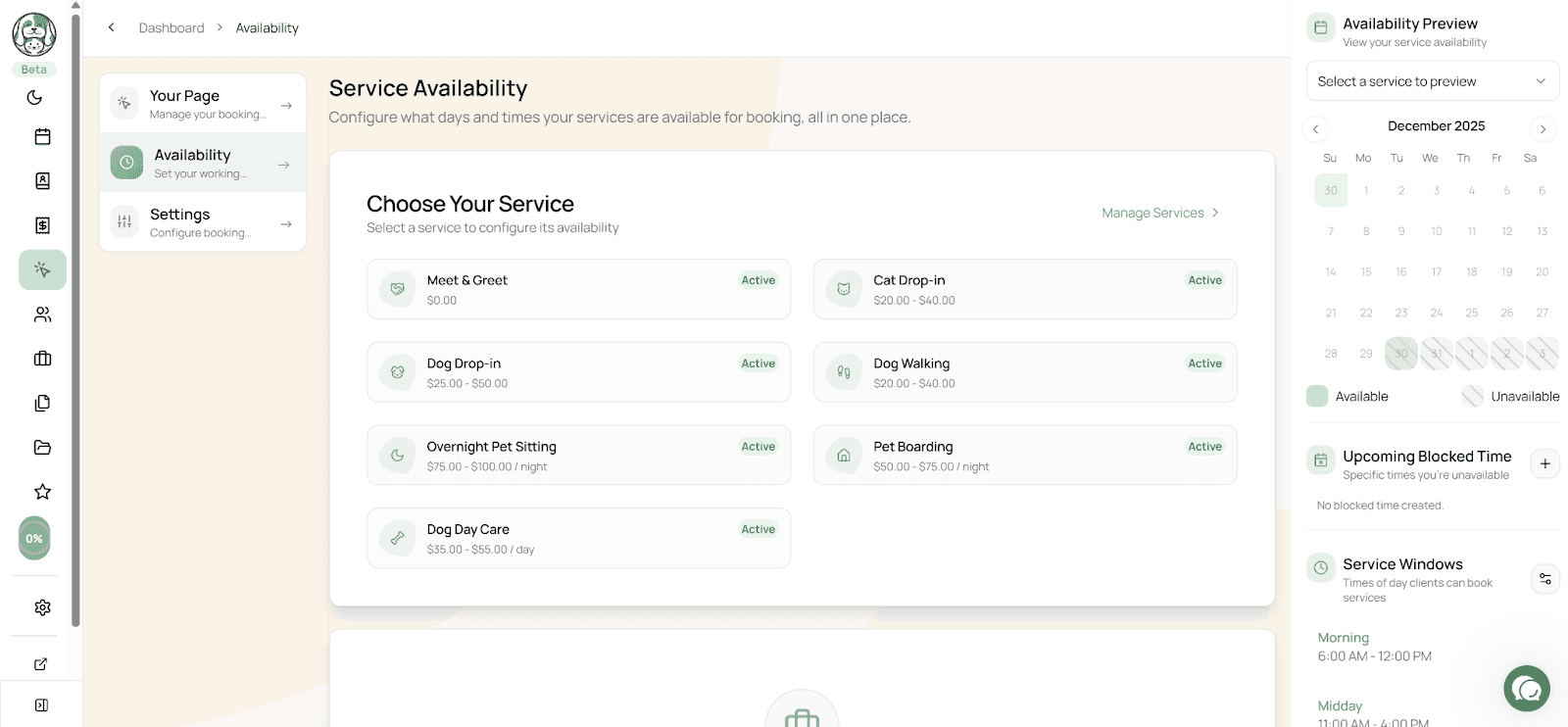This screenshot has height=727, width=1568.
Task: Select the Settings menu item
Action: (x=203, y=222)
